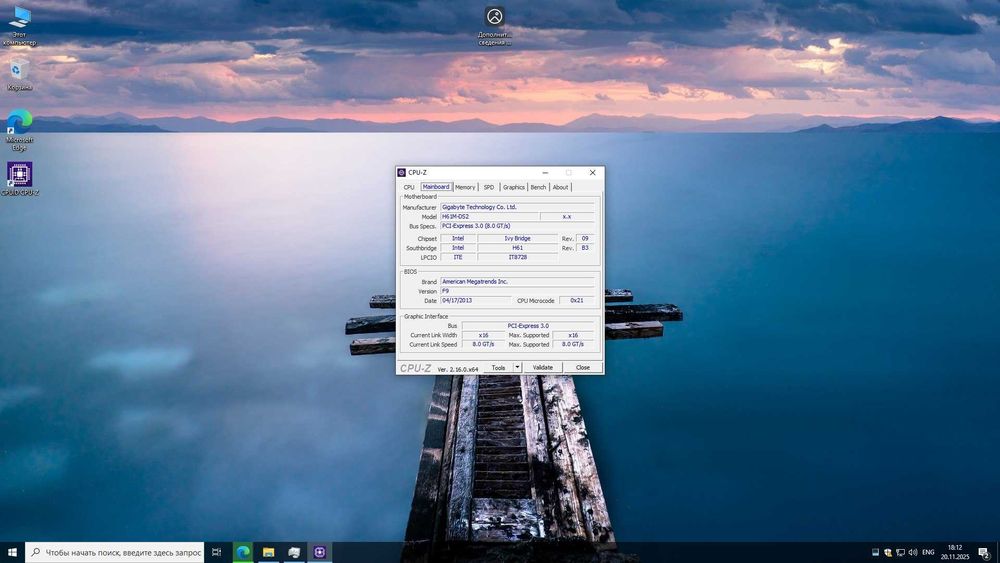Screen dimensions: 1000x563
Task: Select the Microsoft Edge desktop shortcut
Action: tap(19, 130)
